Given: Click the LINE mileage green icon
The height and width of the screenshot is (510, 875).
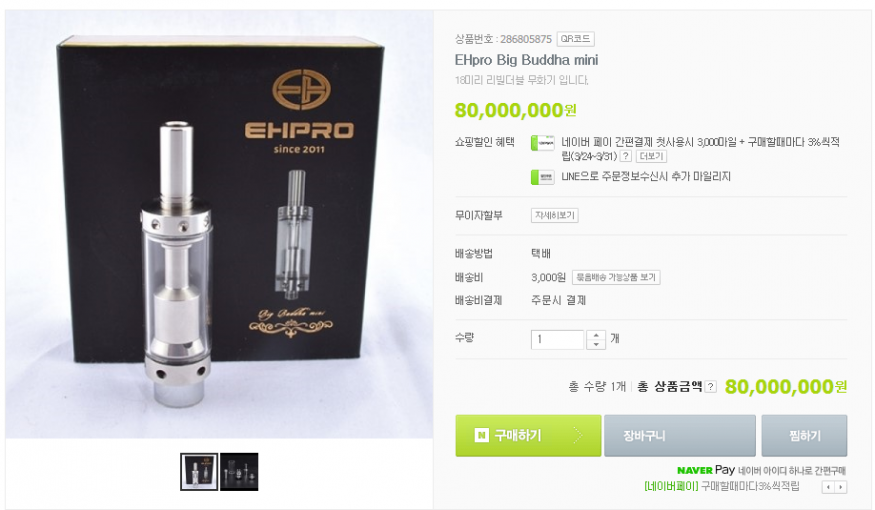Looking at the screenshot, I should pyautogui.click(x=542, y=177).
